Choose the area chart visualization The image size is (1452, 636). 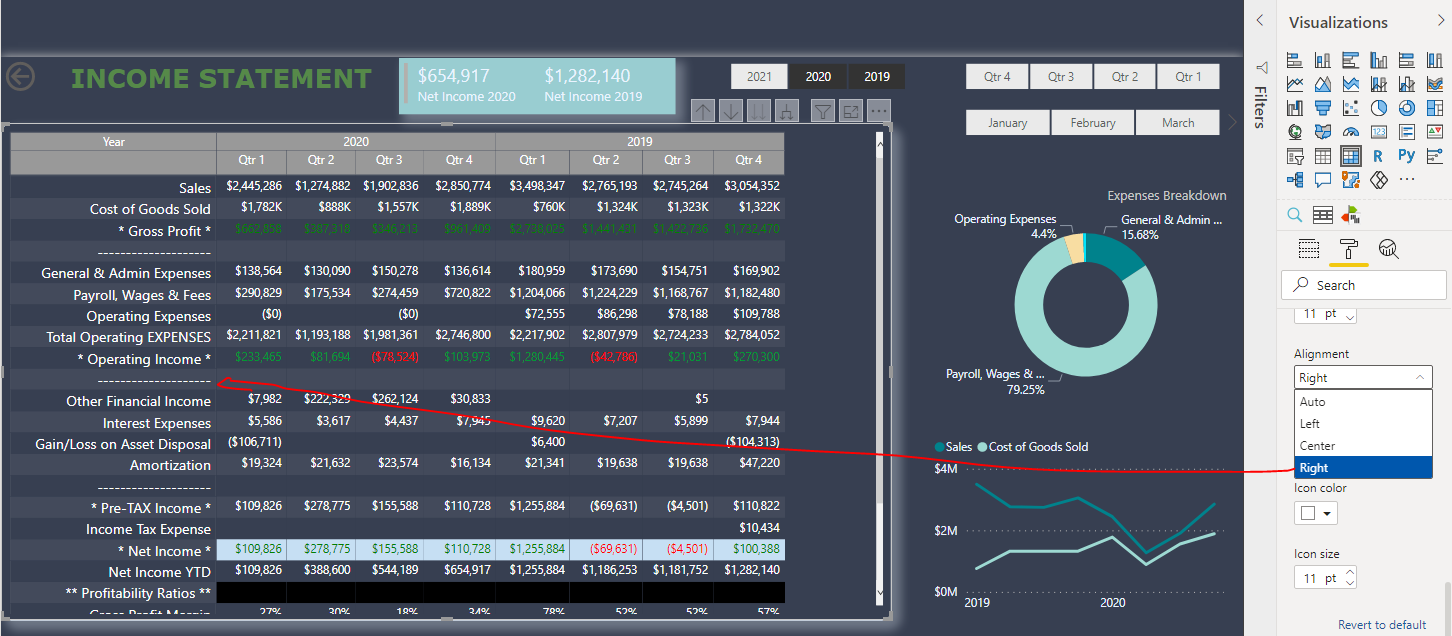tap(1323, 84)
